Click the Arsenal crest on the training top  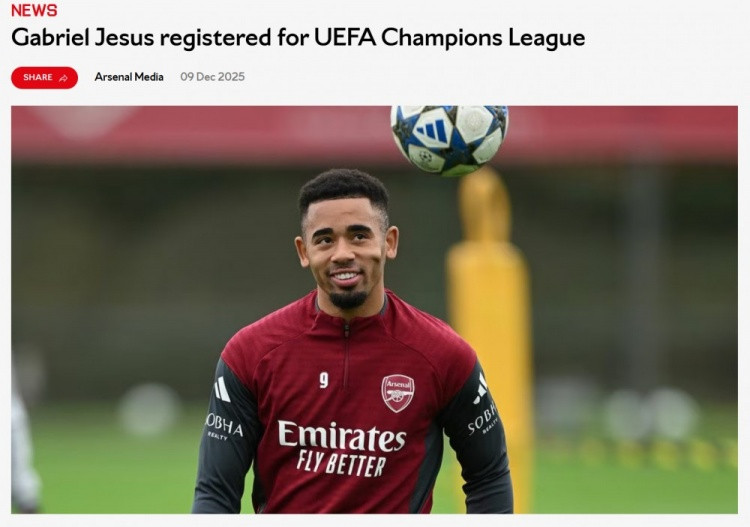(x=397, y=393)
